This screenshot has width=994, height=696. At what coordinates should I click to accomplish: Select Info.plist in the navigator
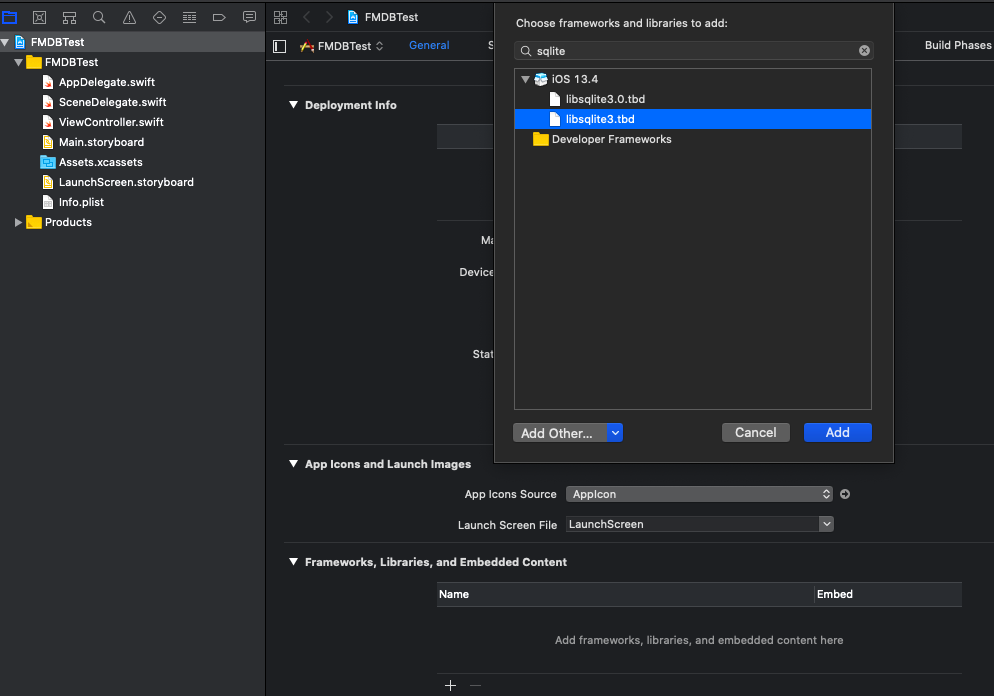pyautogui.click(x=81, y=202)
